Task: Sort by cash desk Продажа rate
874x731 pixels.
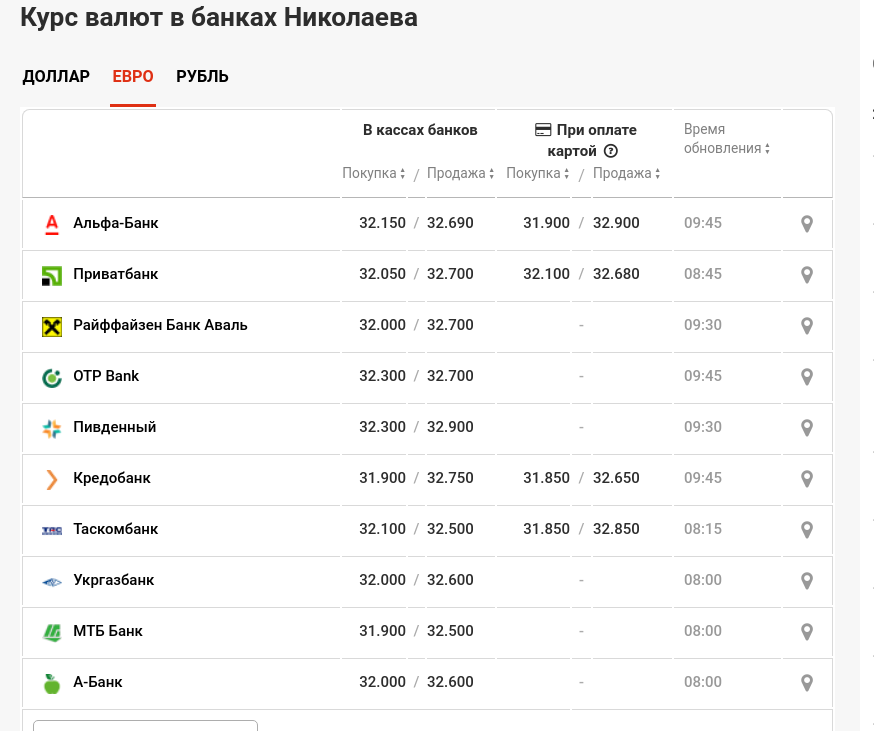Action: [460, 173]
